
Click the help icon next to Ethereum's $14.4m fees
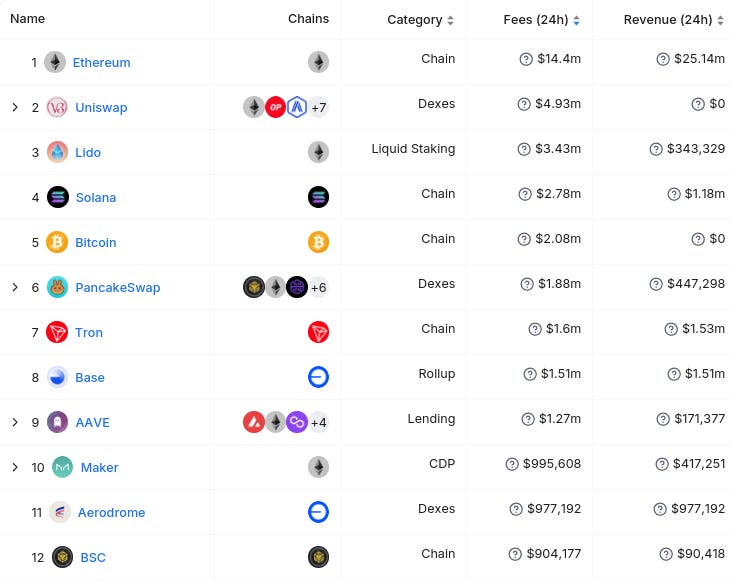point(526,59)
